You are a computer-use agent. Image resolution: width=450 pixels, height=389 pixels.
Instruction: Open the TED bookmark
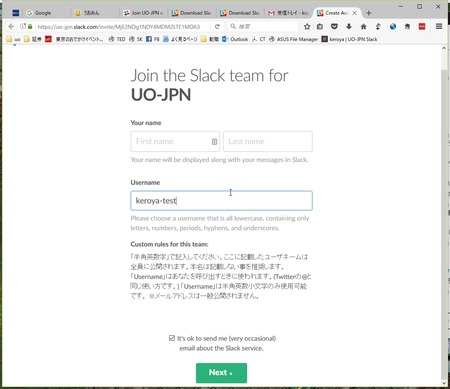click(117, 39)
